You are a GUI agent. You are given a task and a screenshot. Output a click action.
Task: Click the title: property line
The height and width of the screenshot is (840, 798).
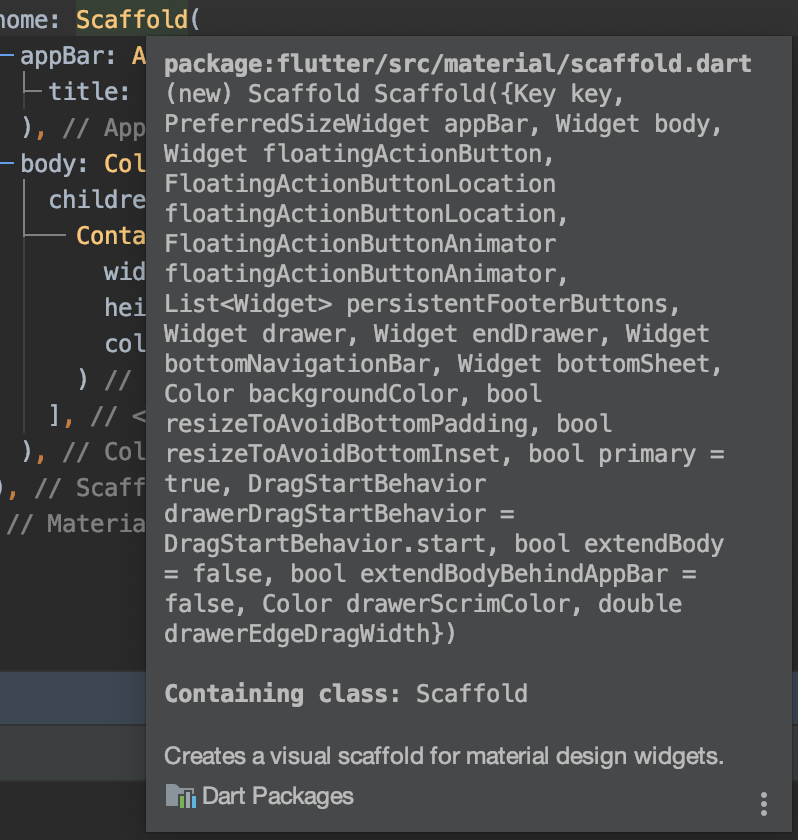[89, 91]
